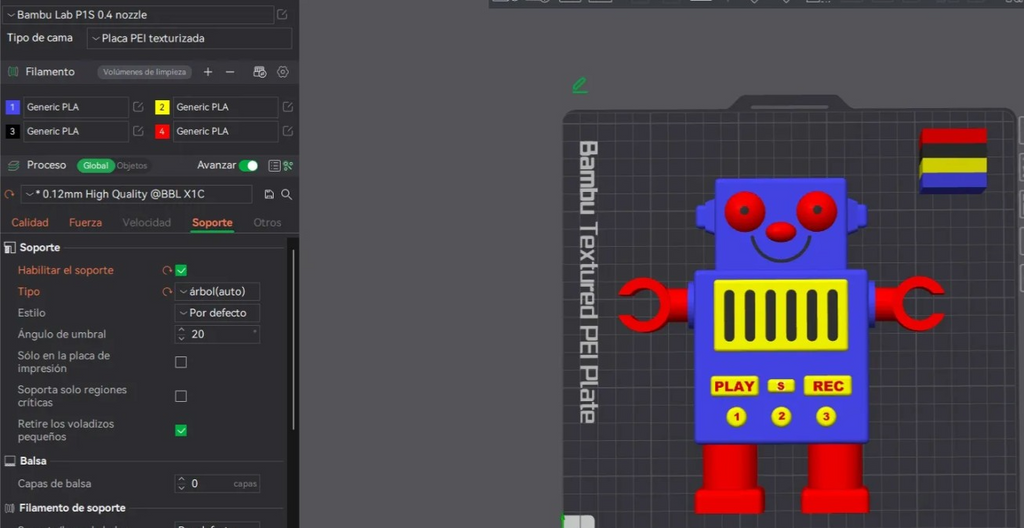Screen dimensions: 1024x528
Task: Open filament 2 Generic PLA dropdown
Action: (x=225, y=107)
